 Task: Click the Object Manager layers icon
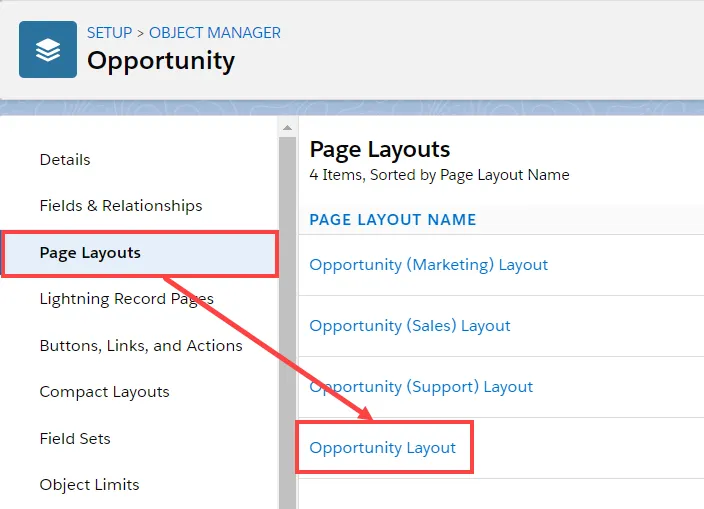point(48,49)
